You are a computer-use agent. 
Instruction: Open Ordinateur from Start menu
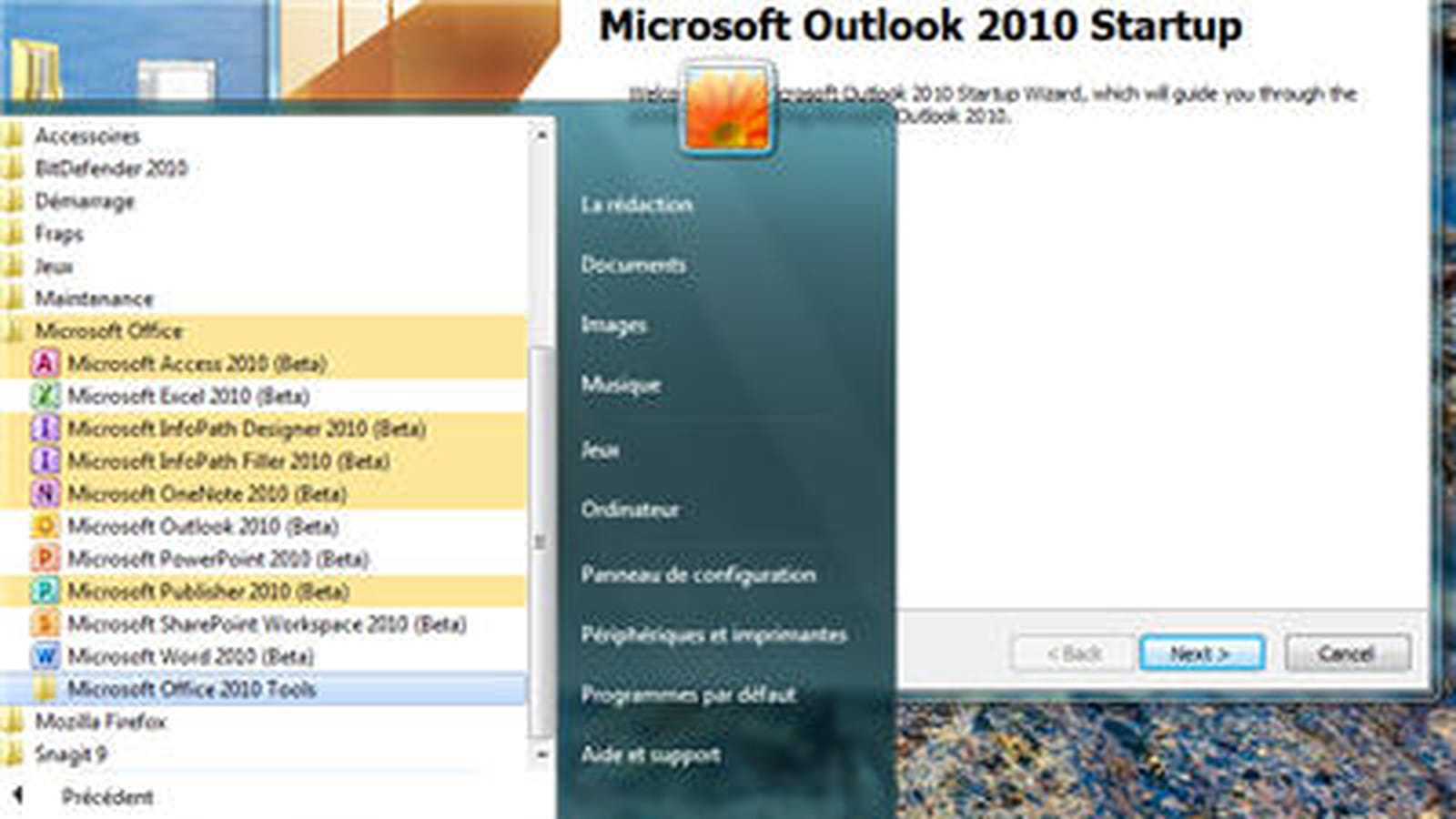(x=630, y=510)
